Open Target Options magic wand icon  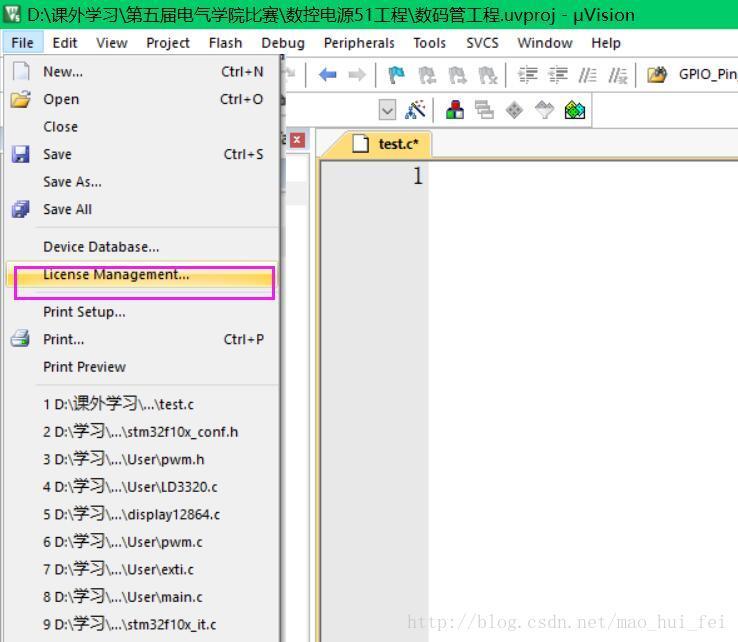415,110
